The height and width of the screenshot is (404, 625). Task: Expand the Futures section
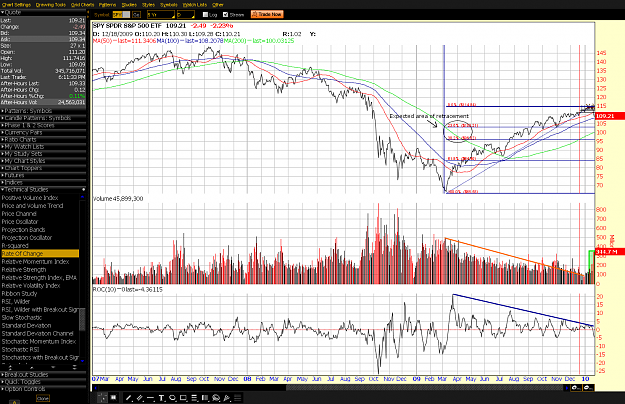tap(43, 175)
